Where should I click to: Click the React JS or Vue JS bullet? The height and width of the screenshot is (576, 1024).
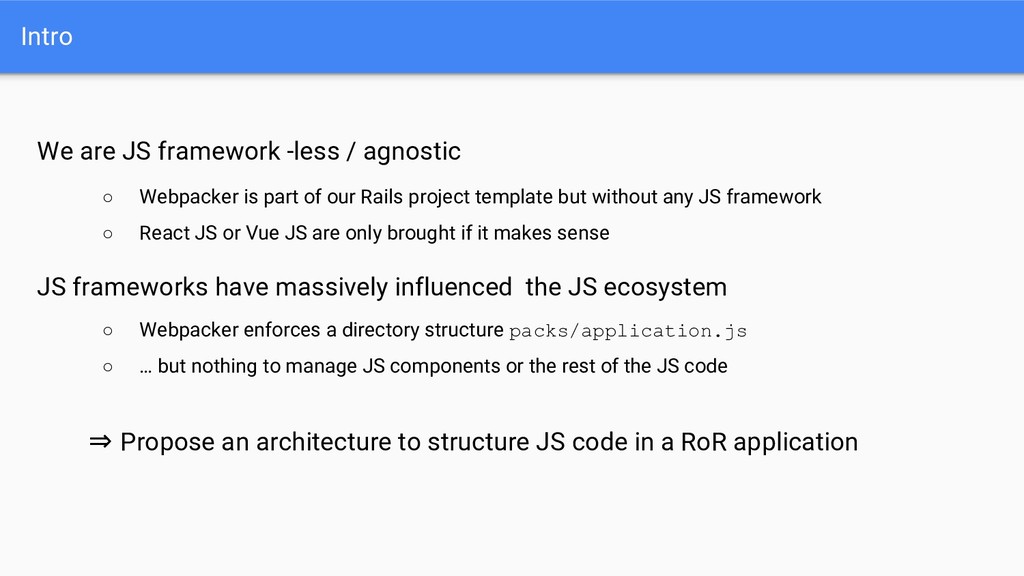[374, 233]
